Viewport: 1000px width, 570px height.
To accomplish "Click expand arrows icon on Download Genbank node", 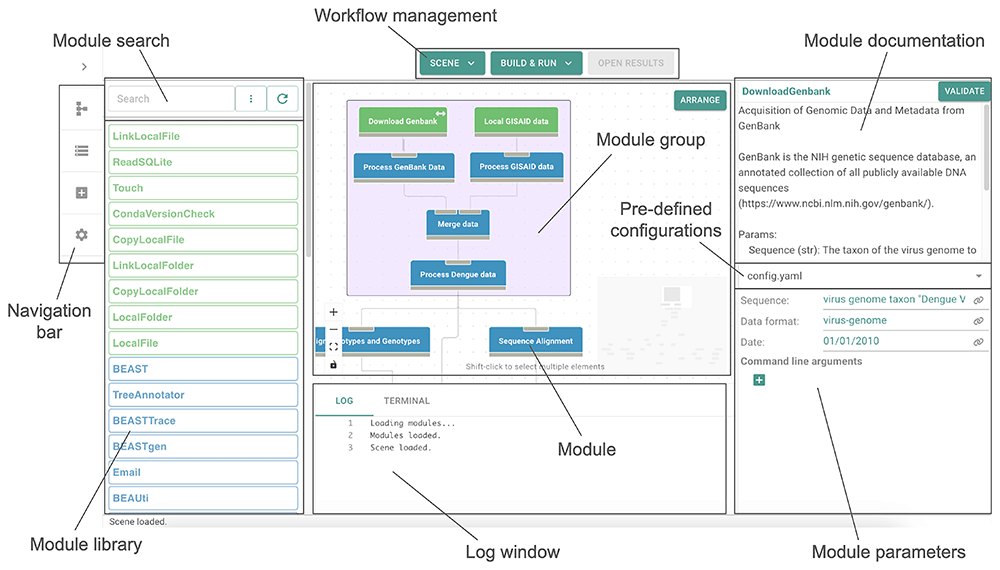I will 440,113.
